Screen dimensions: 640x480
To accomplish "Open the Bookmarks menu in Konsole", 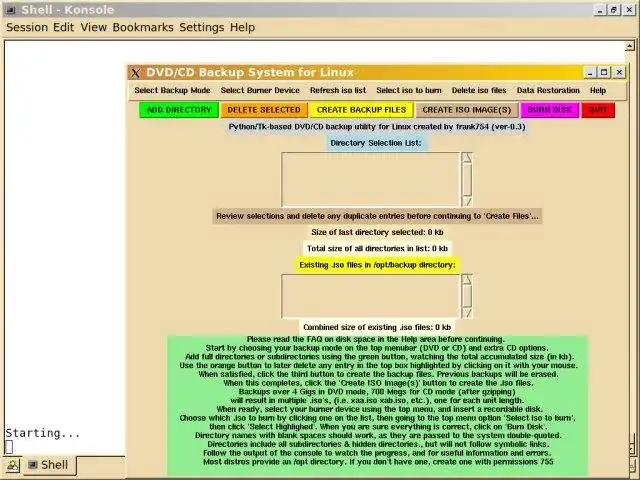I will [143, 27].
